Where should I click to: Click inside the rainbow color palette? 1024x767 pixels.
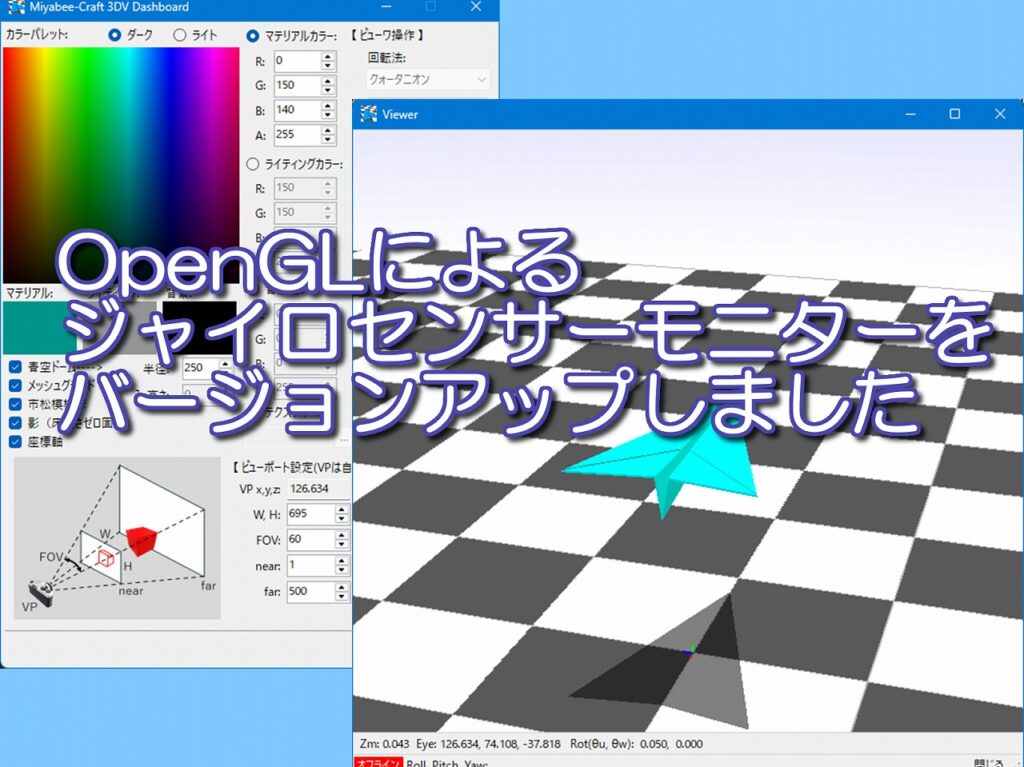121,165
